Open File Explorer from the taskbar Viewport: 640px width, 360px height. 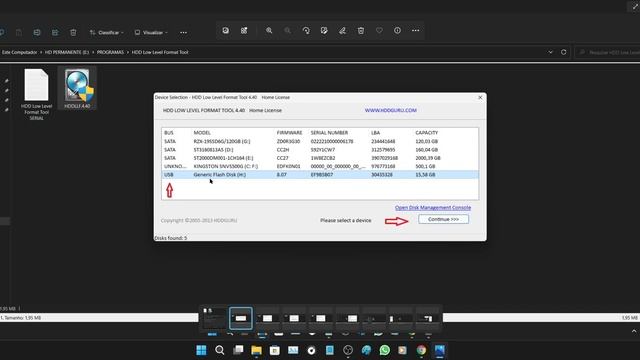(256, 350)
